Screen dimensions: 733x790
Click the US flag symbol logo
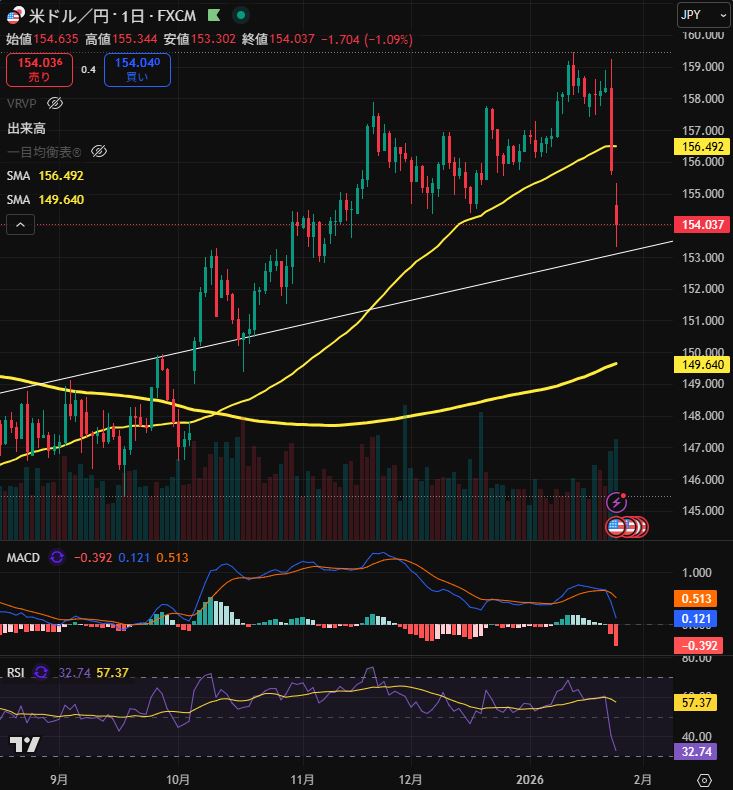15,16
